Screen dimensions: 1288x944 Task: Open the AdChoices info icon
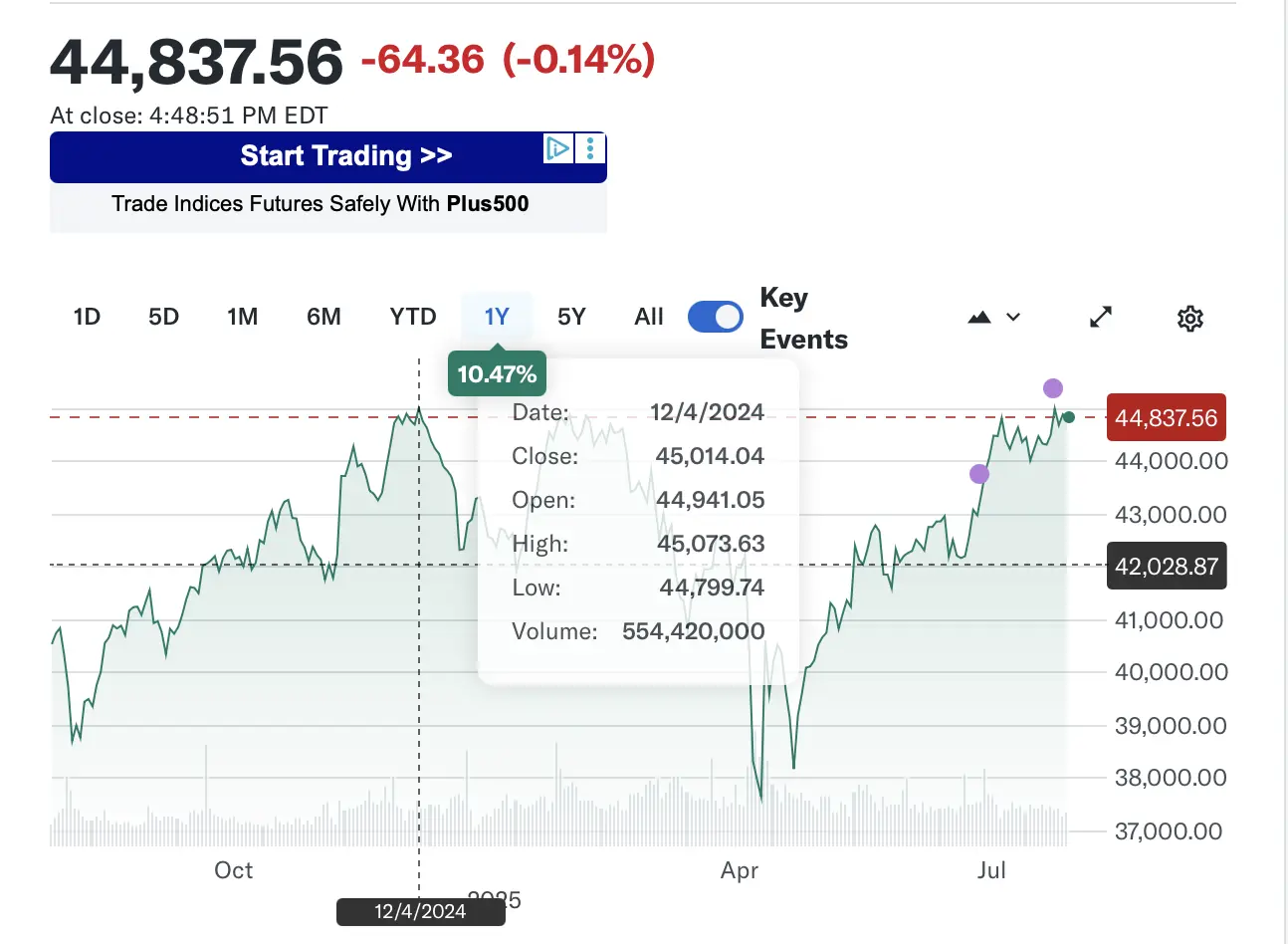coord(557,148)
